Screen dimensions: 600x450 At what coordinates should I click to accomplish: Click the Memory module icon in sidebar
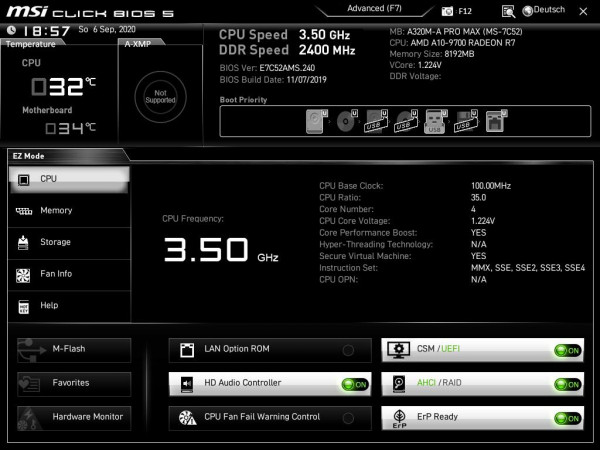click(x=24, y=211)
